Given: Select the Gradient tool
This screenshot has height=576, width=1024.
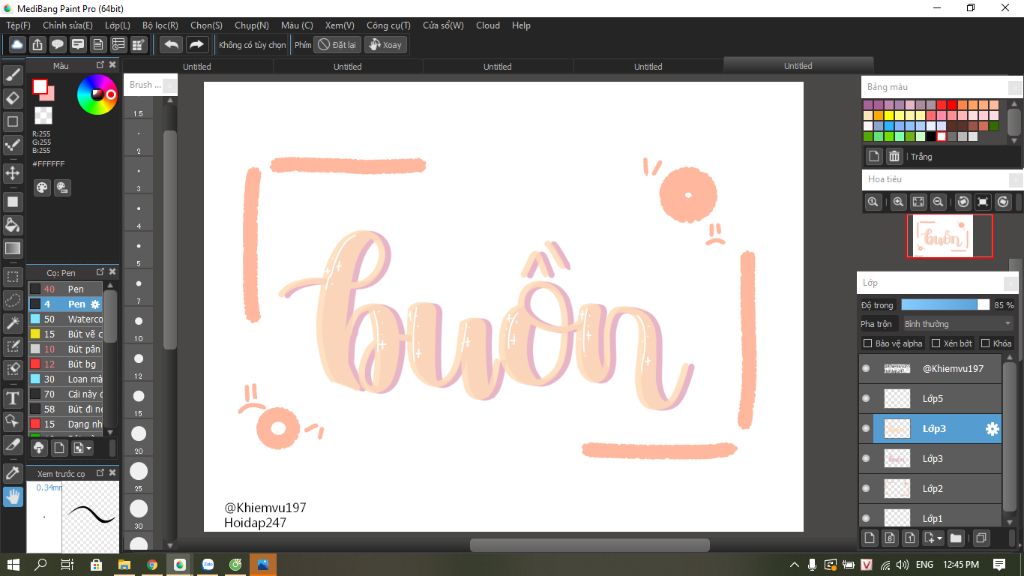Looking at the screenshot, I should tap(12, 249).
